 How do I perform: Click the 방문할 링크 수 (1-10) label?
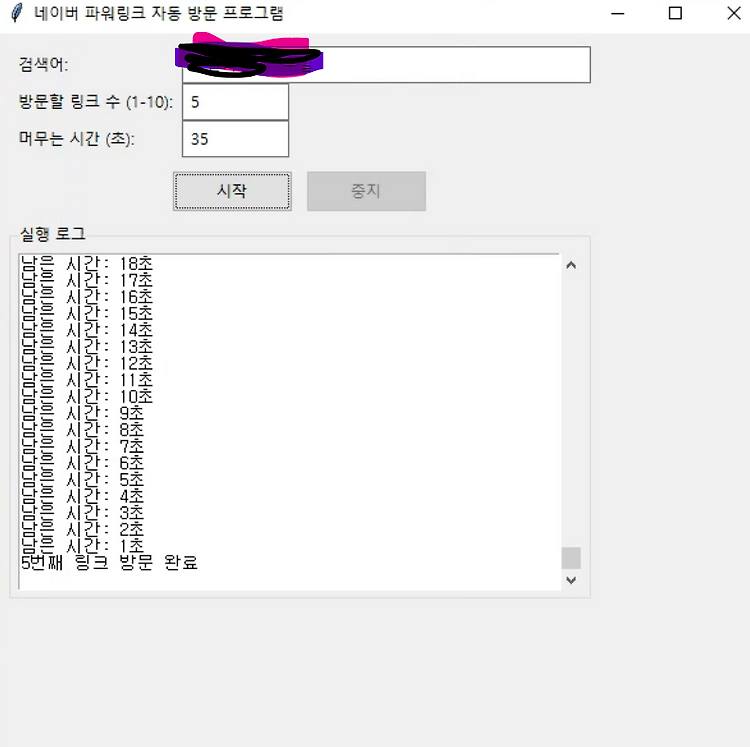click(x=96, y=102)
